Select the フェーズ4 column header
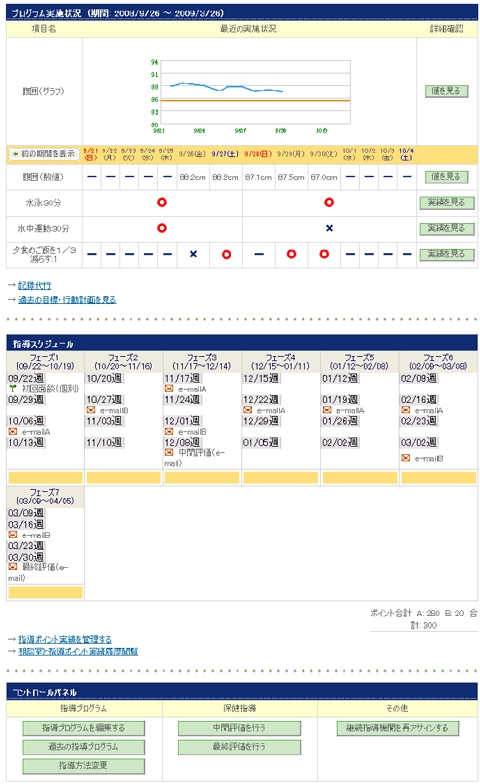This screenshot has width=480, height=784. click(x=280, y=362)
